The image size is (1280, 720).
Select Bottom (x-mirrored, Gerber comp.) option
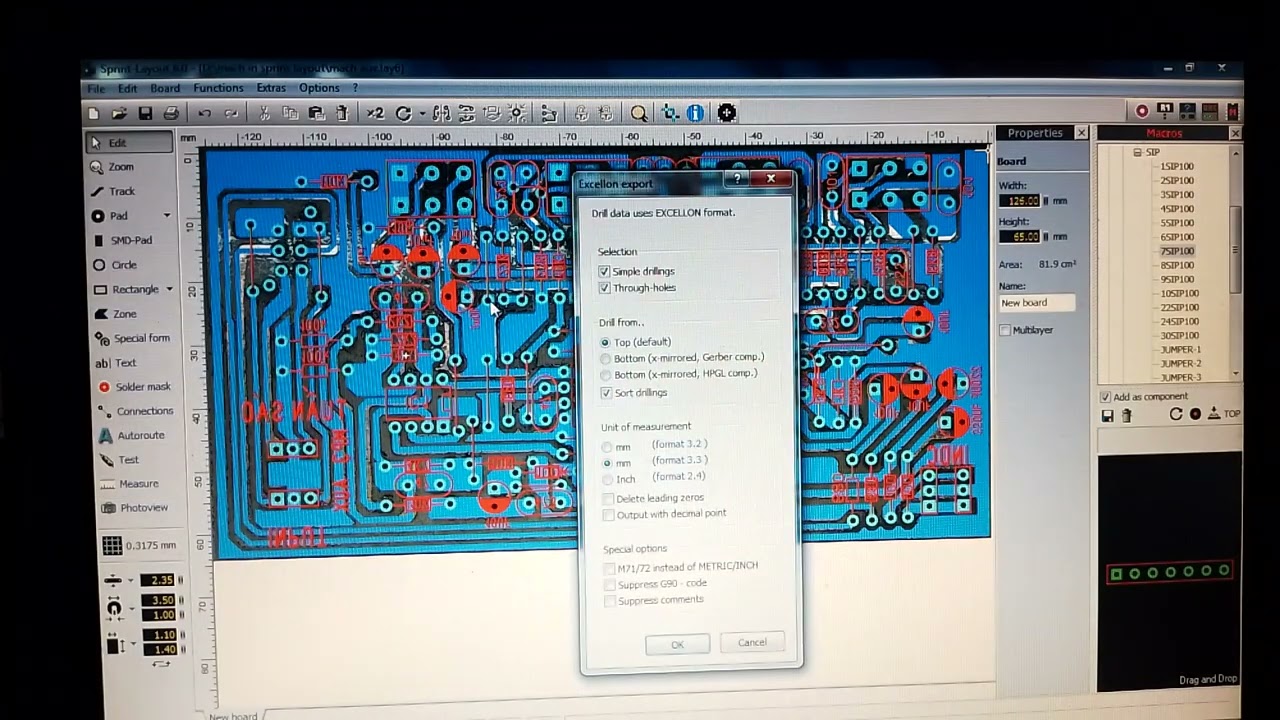point(605,358)
